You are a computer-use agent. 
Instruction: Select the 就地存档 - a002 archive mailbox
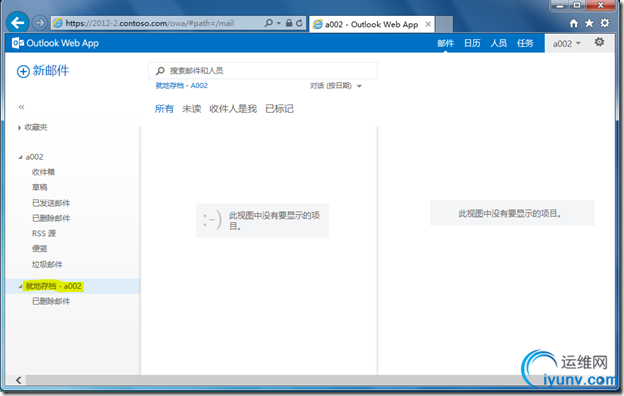pyautogui.click(x=53, y=286)
